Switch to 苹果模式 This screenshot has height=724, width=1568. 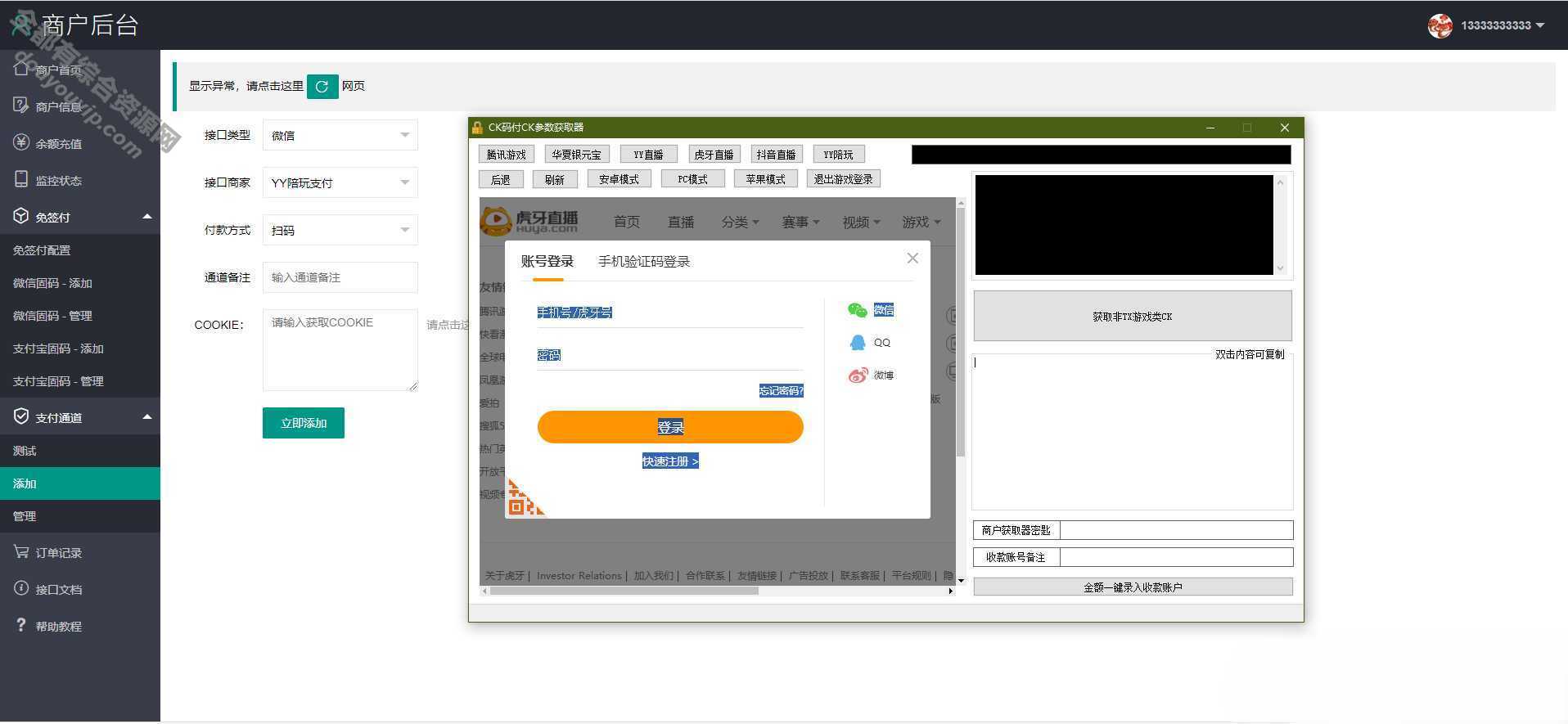tap(766, 179)
